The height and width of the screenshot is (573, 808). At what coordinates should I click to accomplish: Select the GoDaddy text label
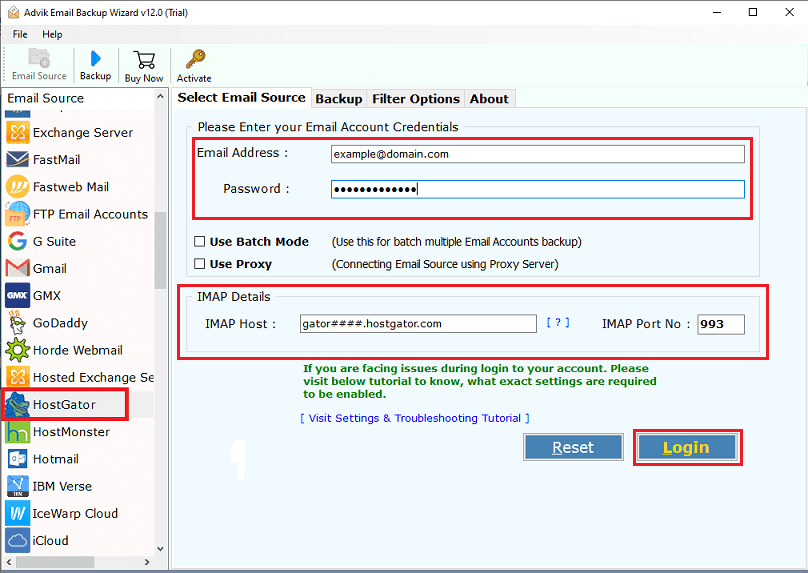(x=60, y=323)
